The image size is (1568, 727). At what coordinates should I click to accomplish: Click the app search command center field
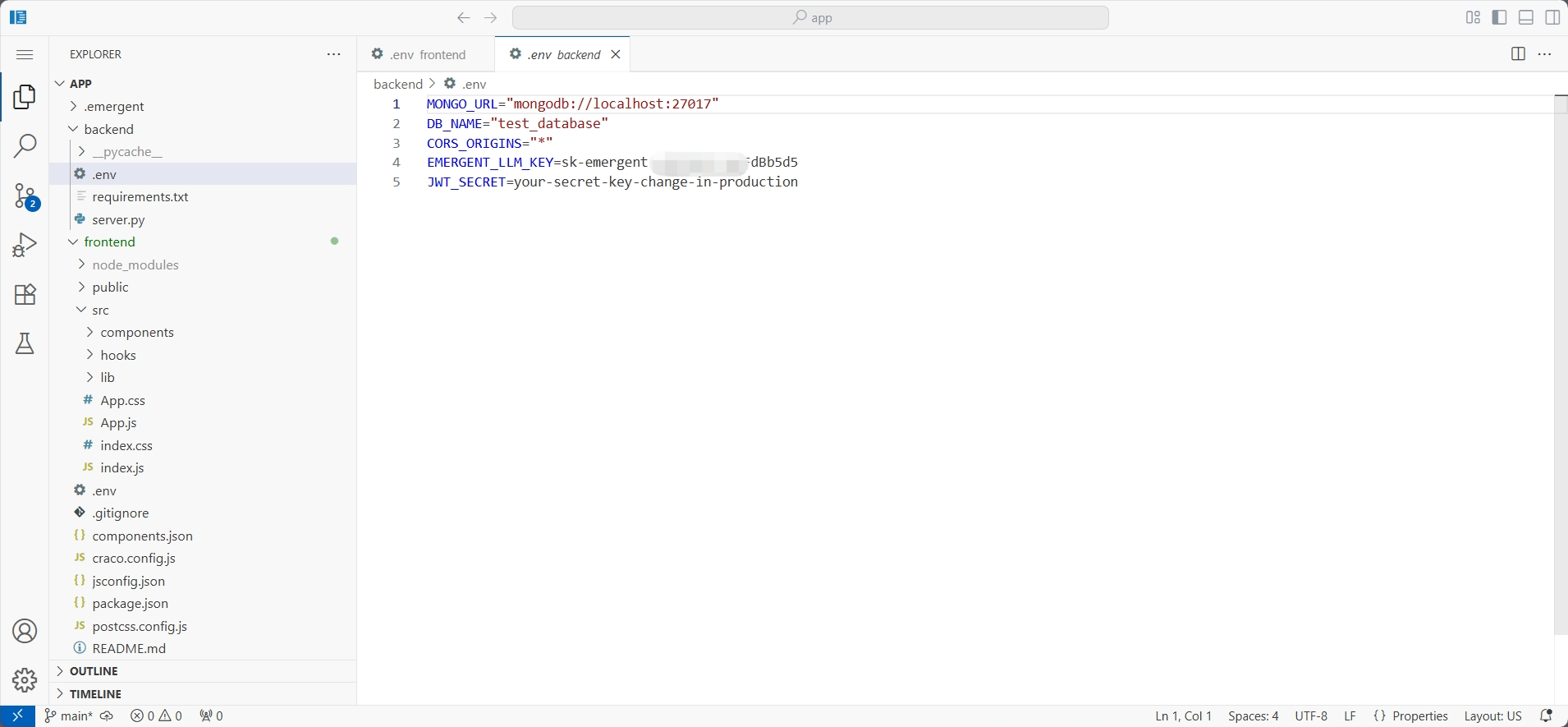(x=810, y=18)
